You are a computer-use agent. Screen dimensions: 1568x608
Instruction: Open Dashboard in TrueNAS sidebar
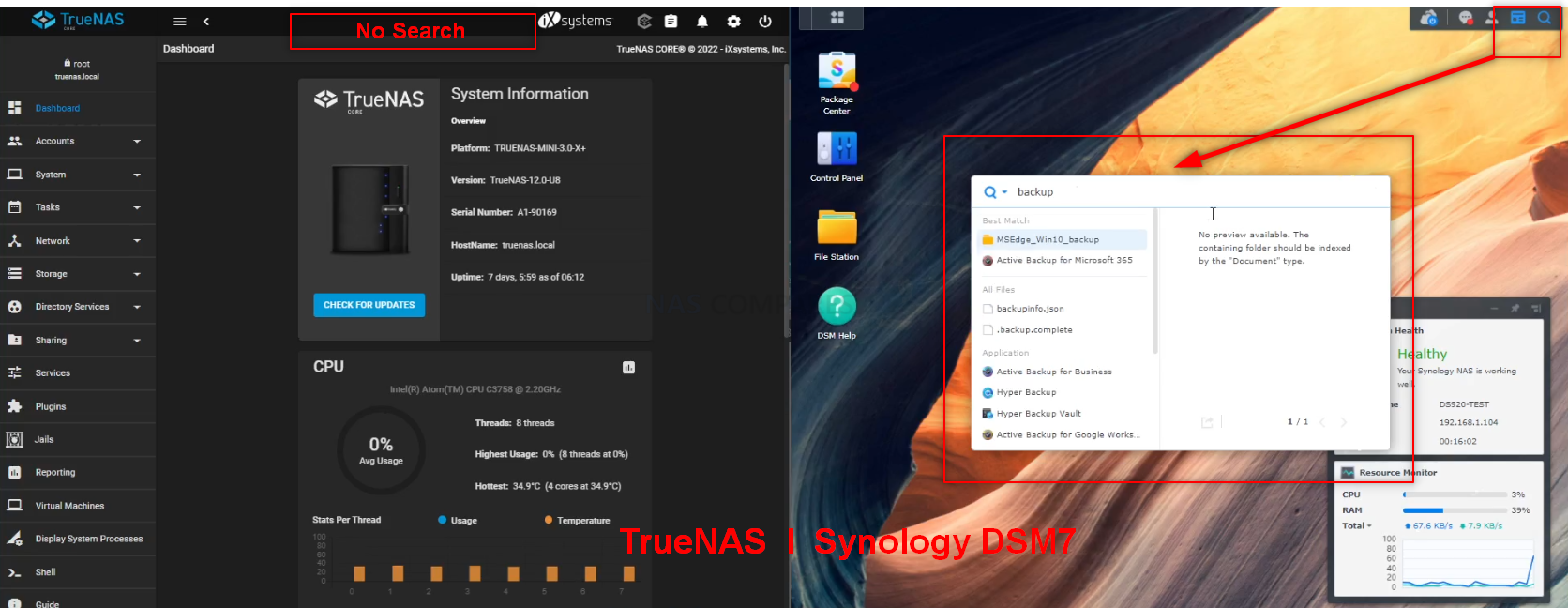(x=78, y=109)
